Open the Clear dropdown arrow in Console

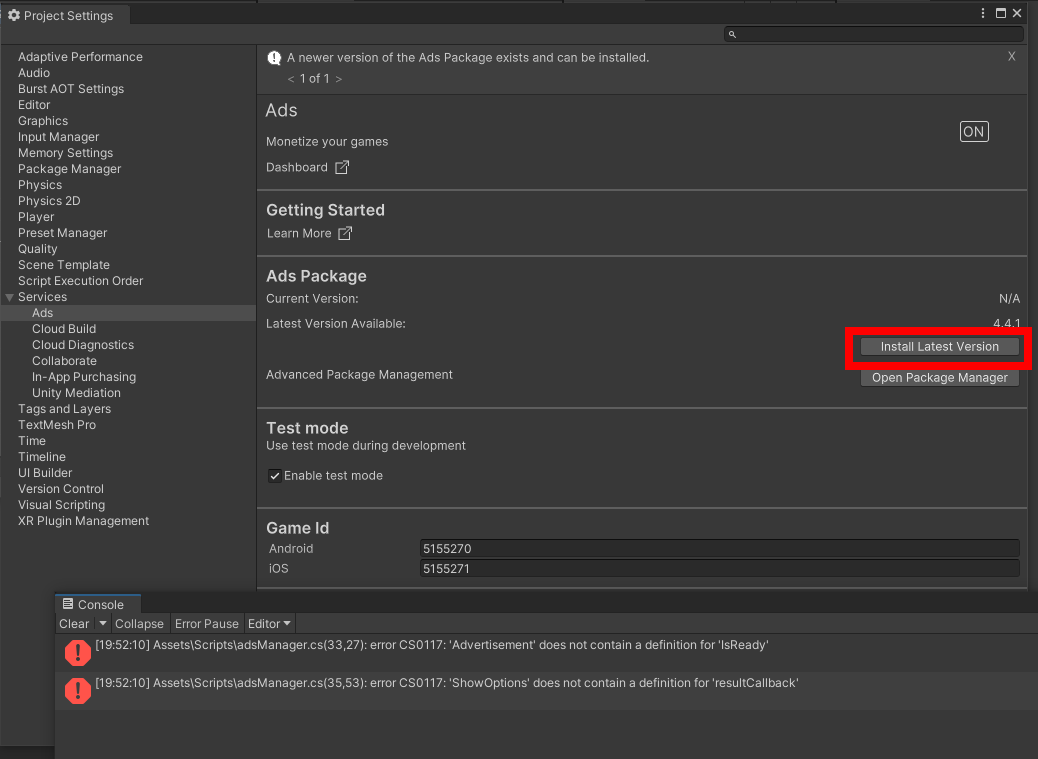103,623
